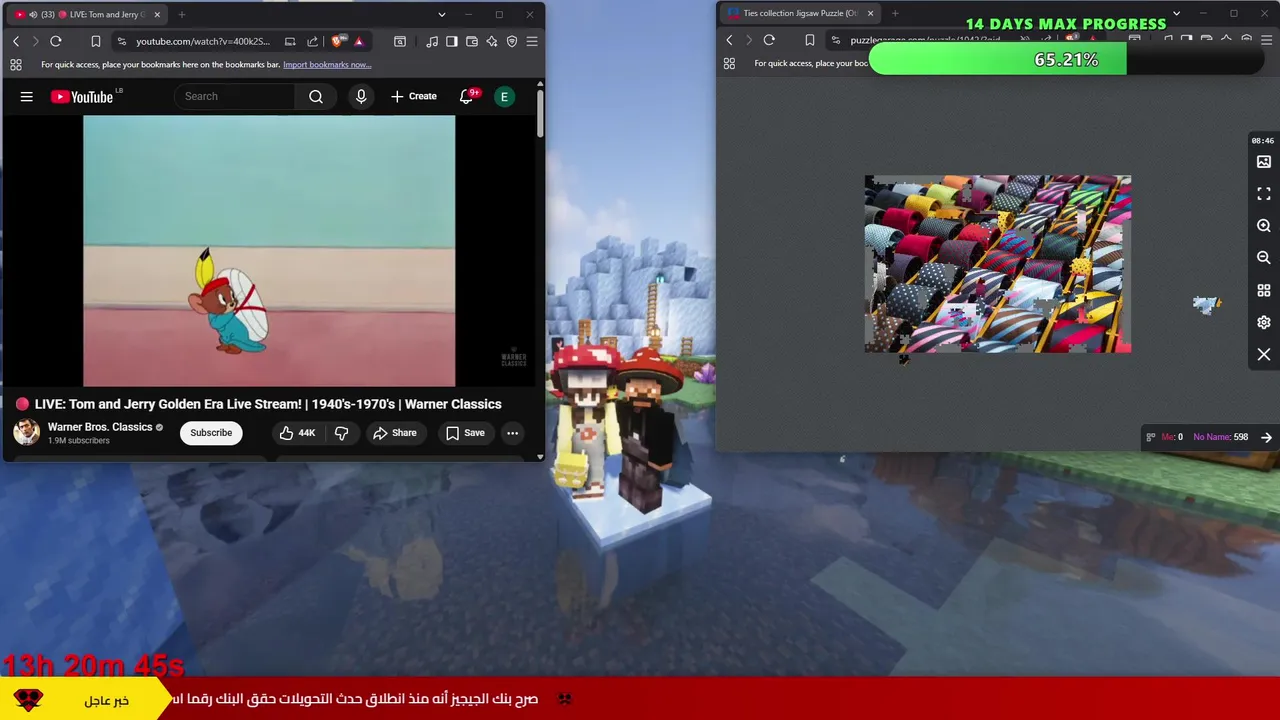Open Brave Shields lion icon in YouTube window

point(337,41)
